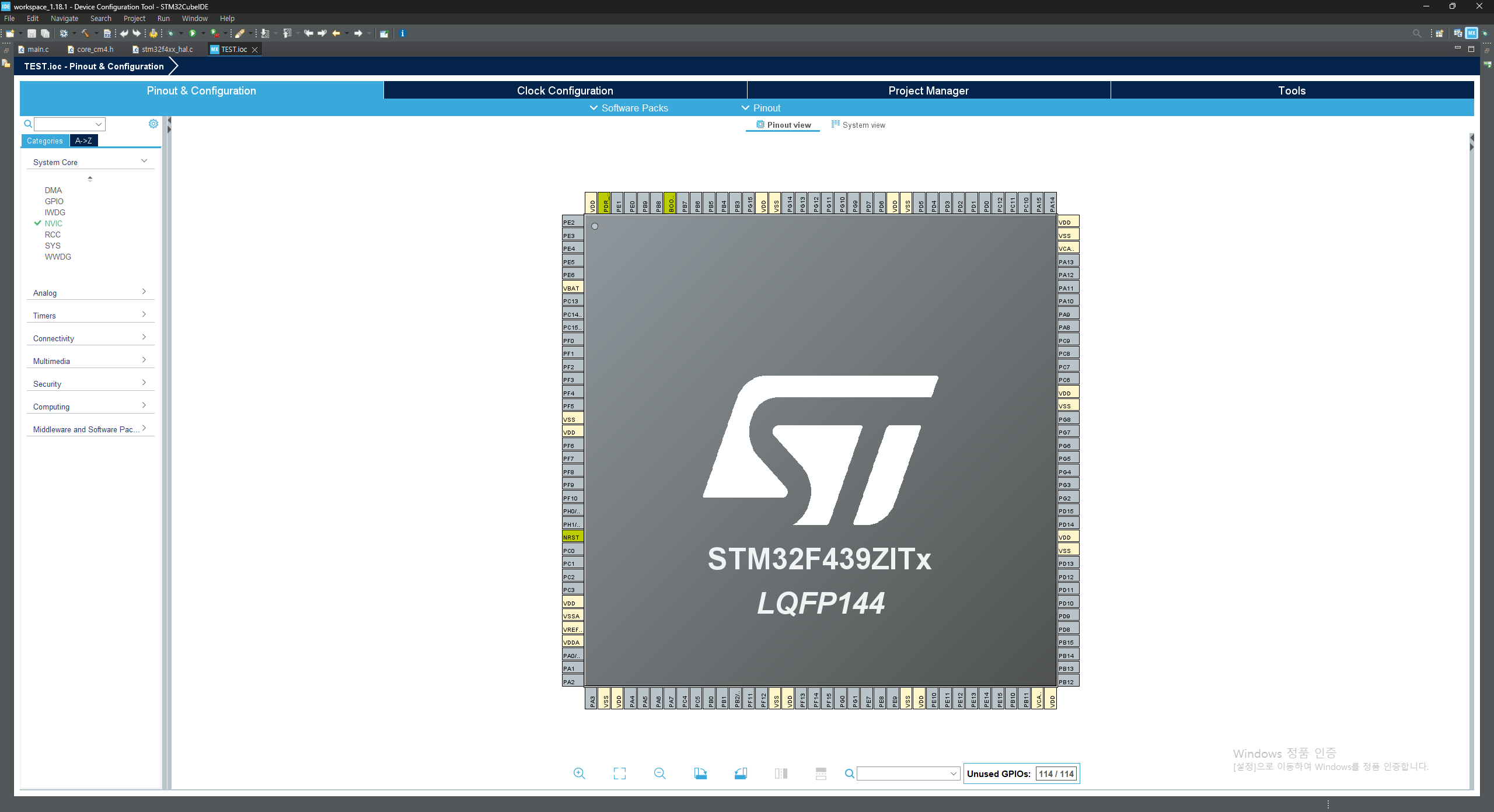Viewport: 1494px width, 812px height.
Task: Start debugging with the bug icon
Action: coord(170,33)
